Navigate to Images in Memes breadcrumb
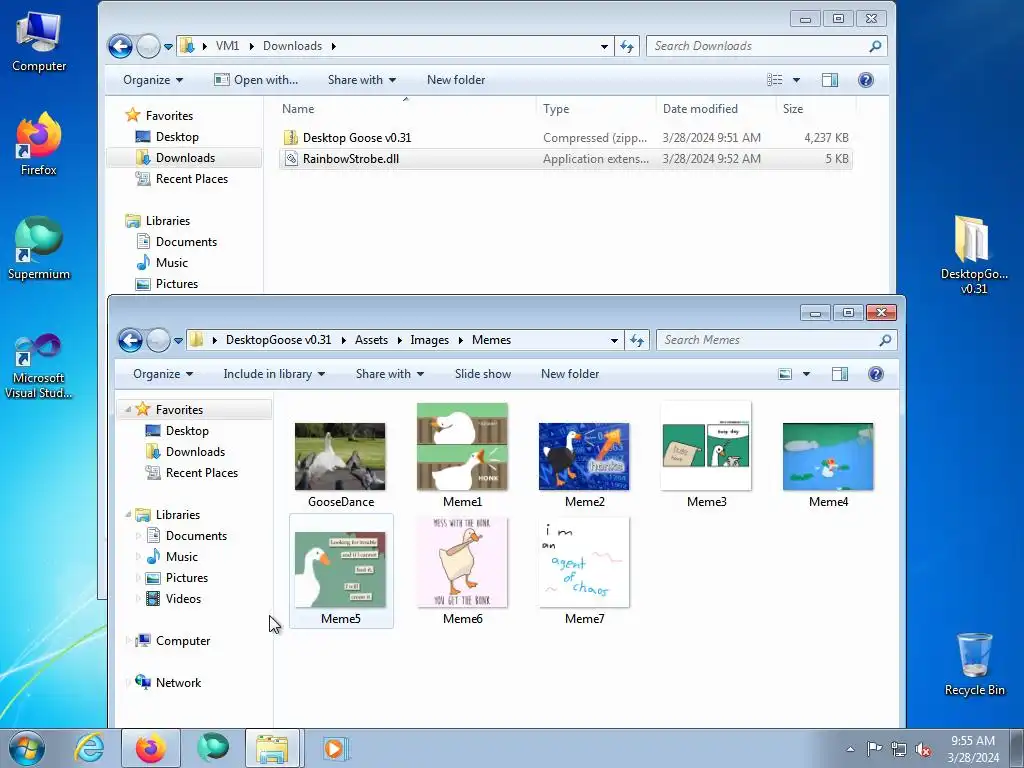1024x768 pixels. click(x=430, y=340)
